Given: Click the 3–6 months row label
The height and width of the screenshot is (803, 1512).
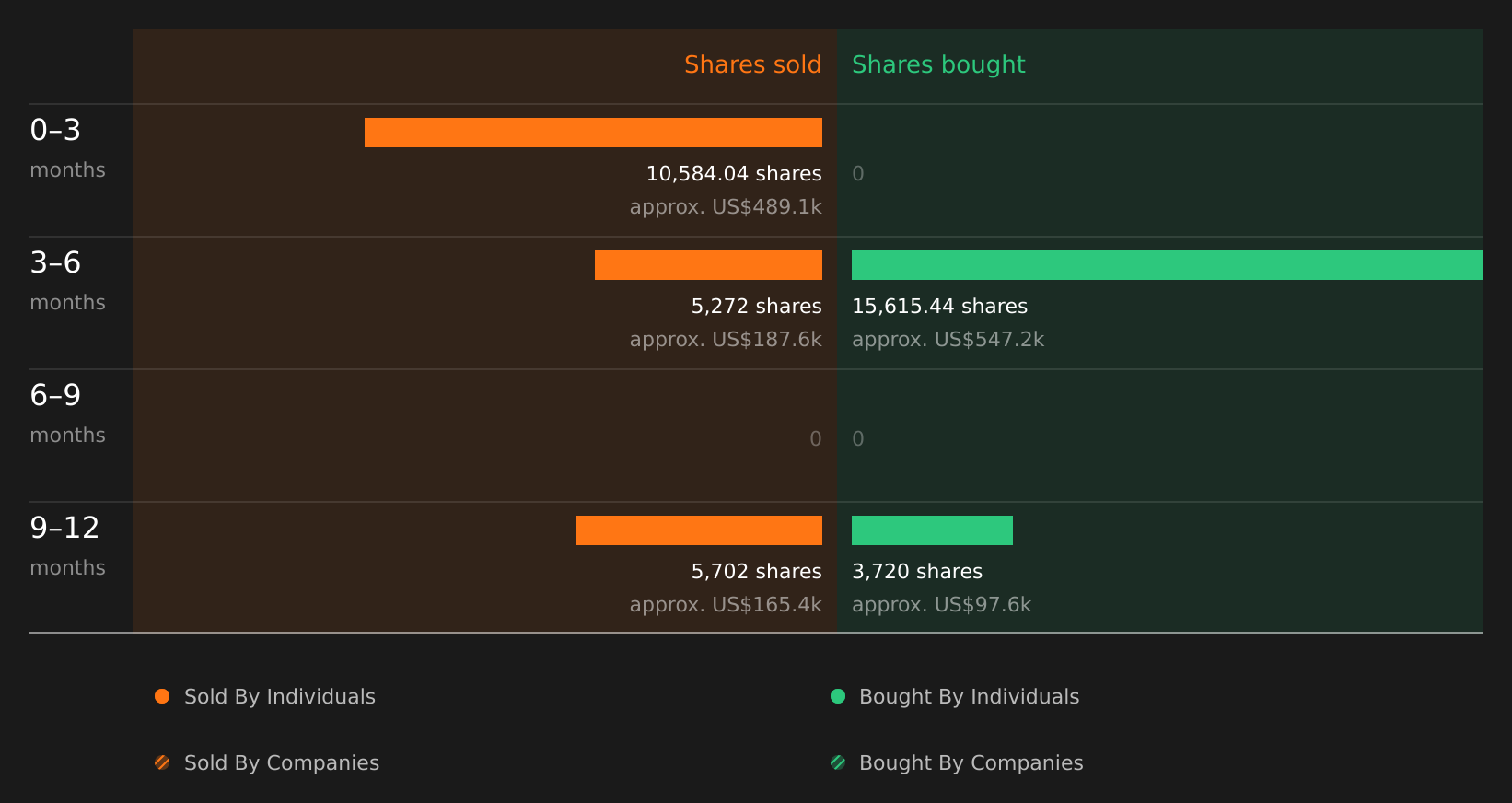Looking at the screenshot, I should 67,280.
